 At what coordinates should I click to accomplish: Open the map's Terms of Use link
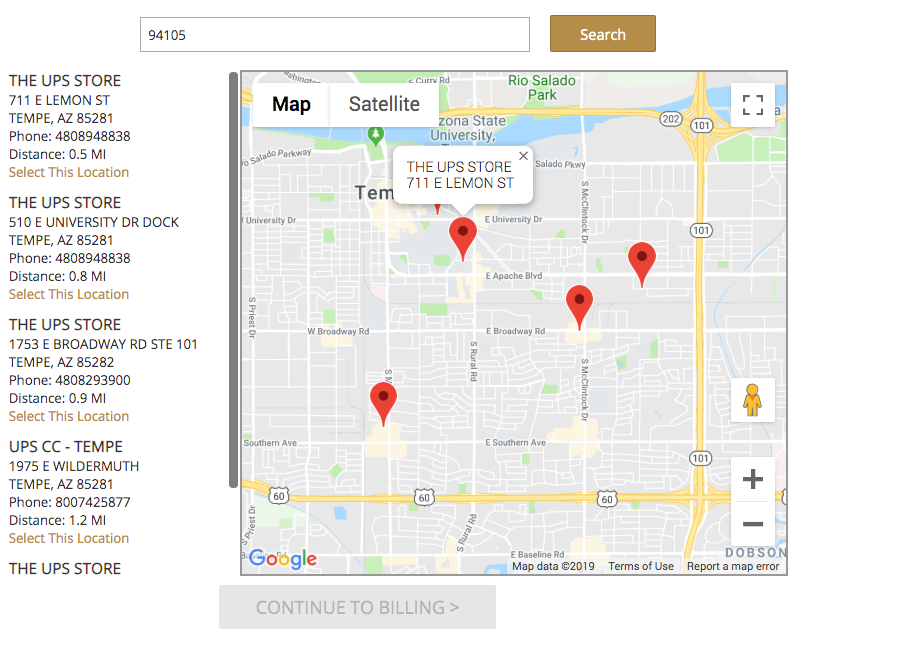[641, 567]
